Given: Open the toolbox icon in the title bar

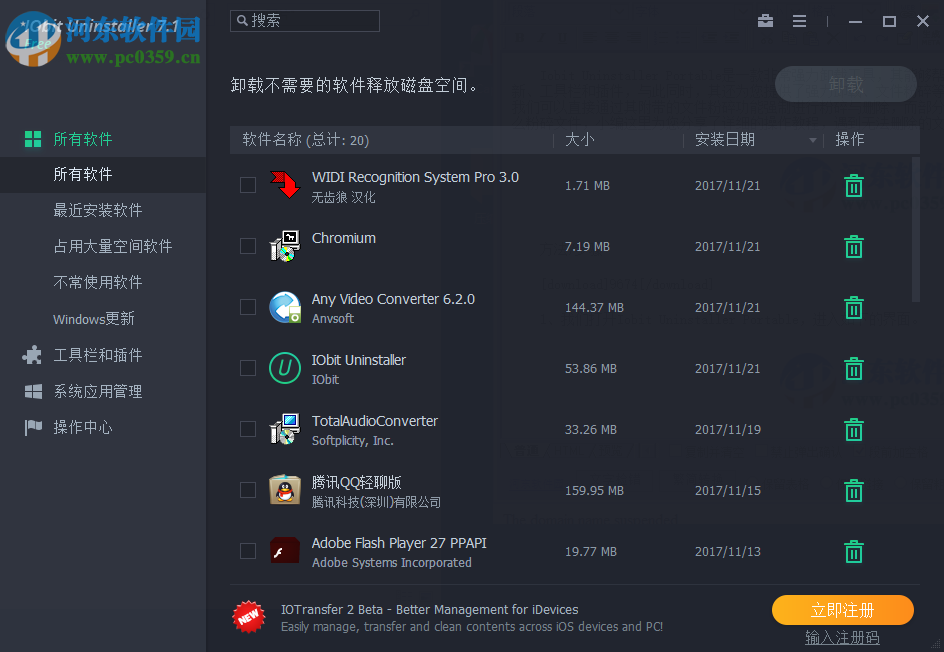Looking at the screenshot, I should tap(765, 20).
